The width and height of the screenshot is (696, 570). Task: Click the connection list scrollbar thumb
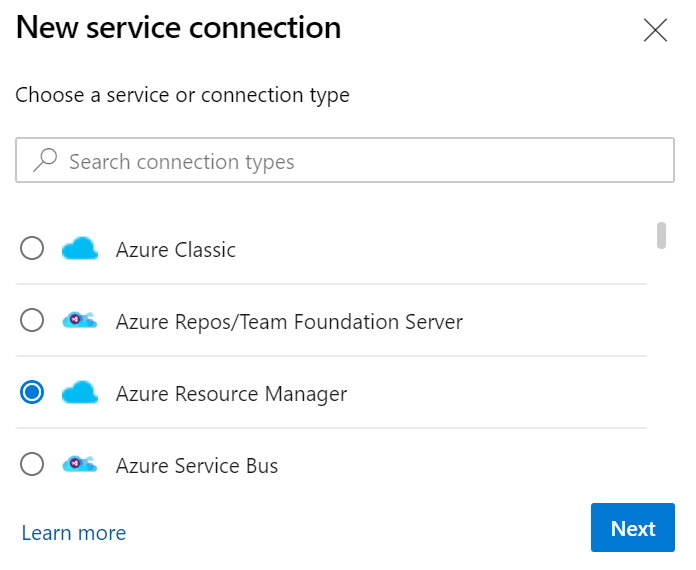(x=661, y=235)
